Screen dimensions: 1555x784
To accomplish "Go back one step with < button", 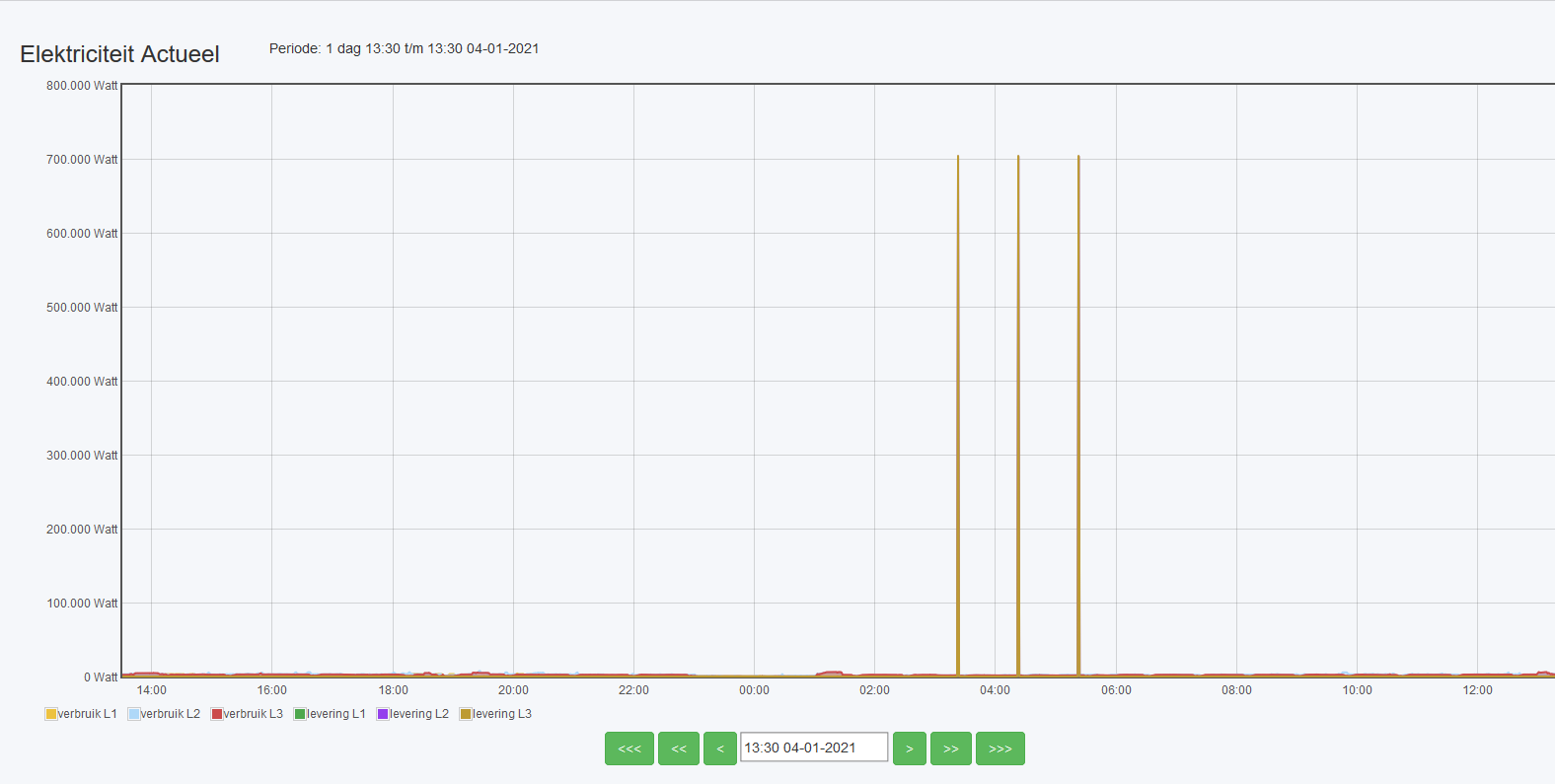I will [720, 748].
